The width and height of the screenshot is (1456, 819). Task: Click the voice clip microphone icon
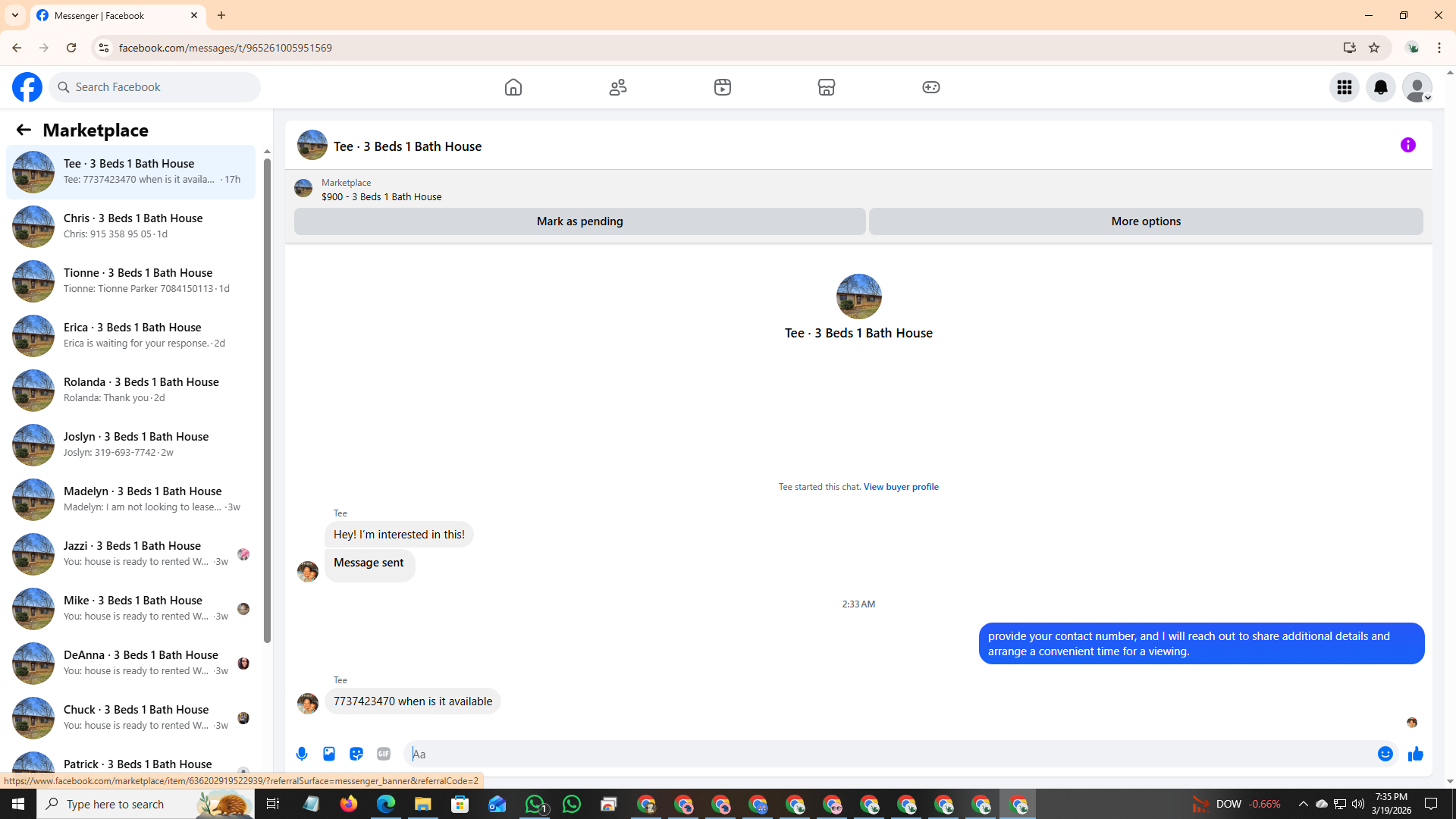(302, 754)
